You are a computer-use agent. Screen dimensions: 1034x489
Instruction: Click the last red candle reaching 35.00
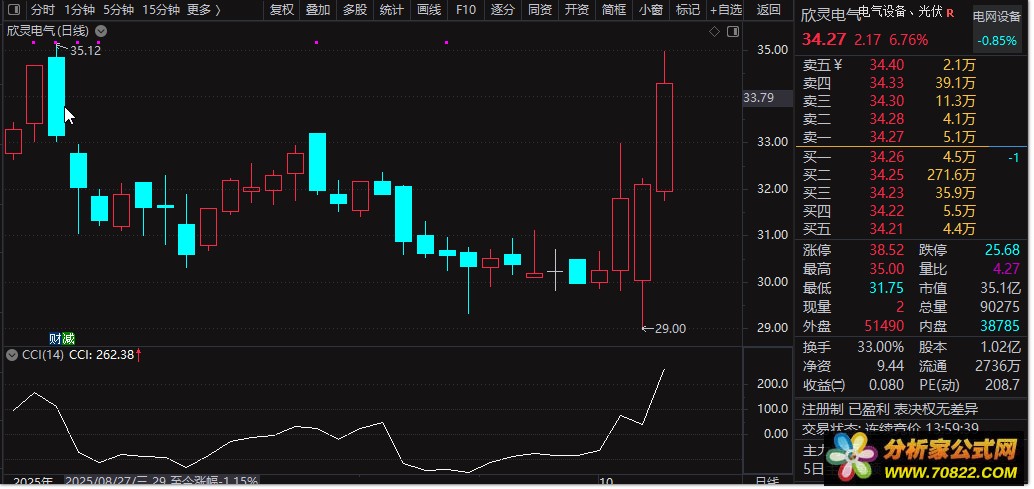[x=664, y=137]
